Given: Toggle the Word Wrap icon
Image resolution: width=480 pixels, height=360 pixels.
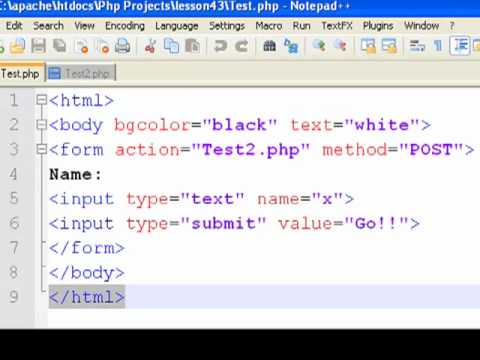Looking at the screenshot, I should (417, 46).
